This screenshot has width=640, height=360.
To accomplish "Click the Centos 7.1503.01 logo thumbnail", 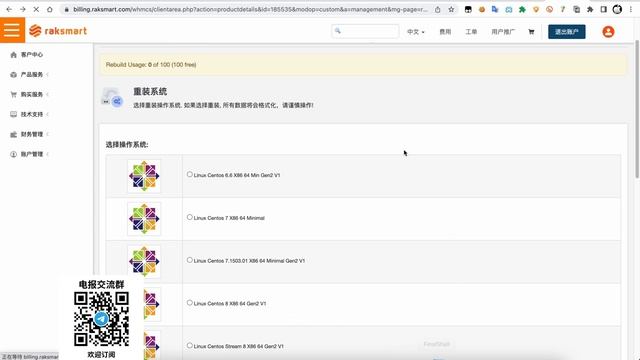I will click(144, 262).
